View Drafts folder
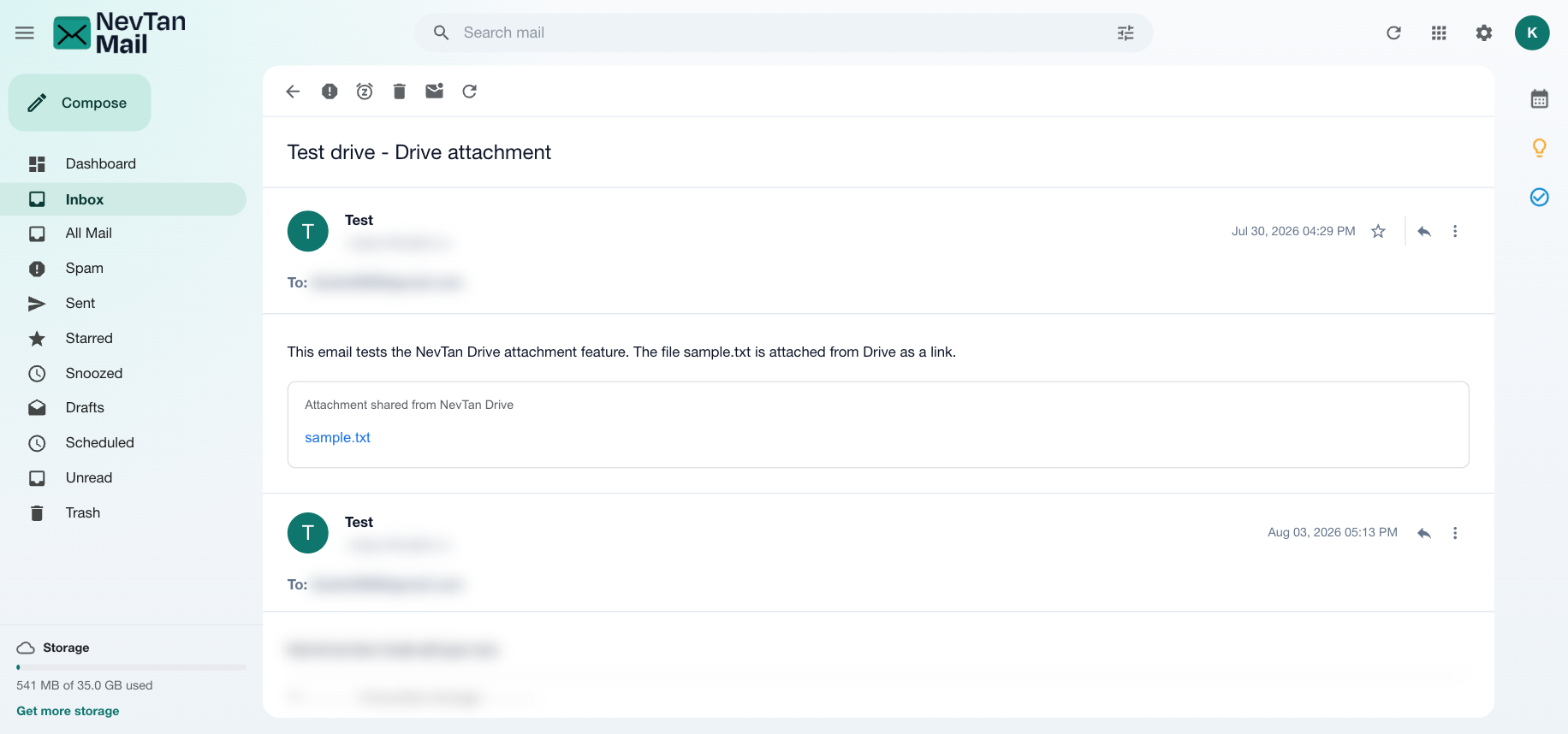This screenshot has width=1568, height=734. (123, 408)
